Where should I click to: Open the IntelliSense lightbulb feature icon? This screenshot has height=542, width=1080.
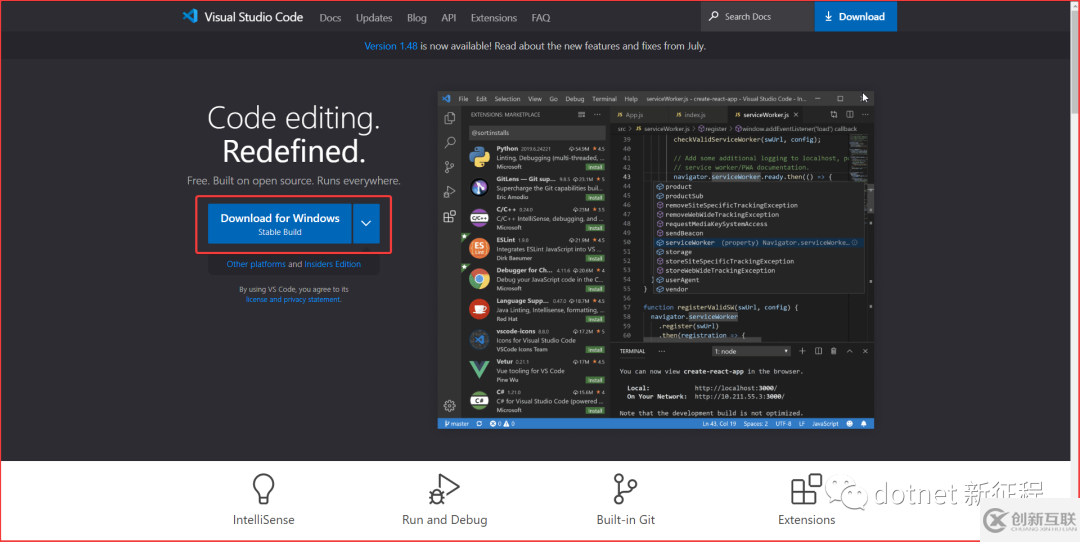point(263,488)
